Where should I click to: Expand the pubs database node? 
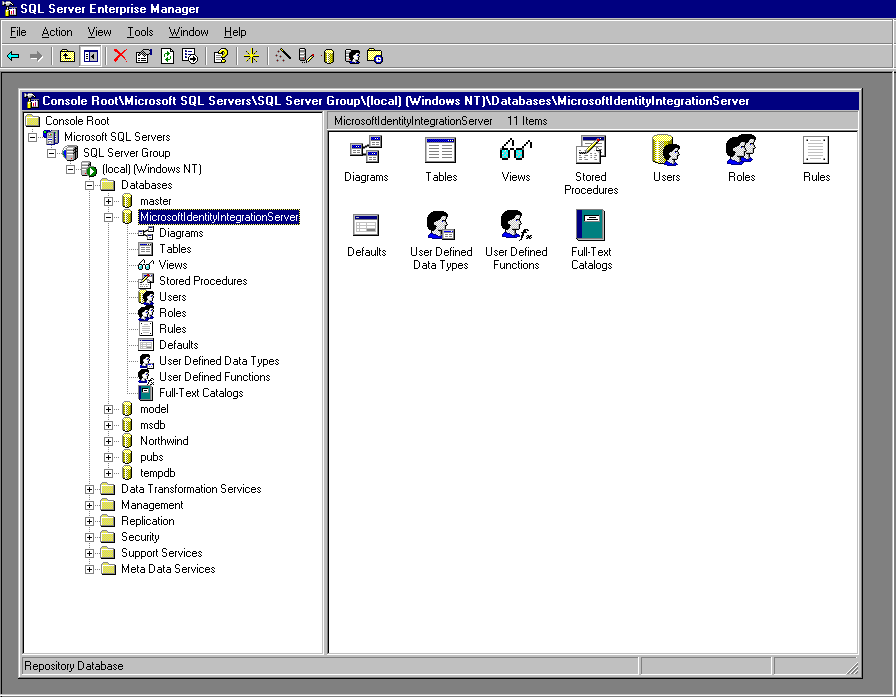pos(109,457)
